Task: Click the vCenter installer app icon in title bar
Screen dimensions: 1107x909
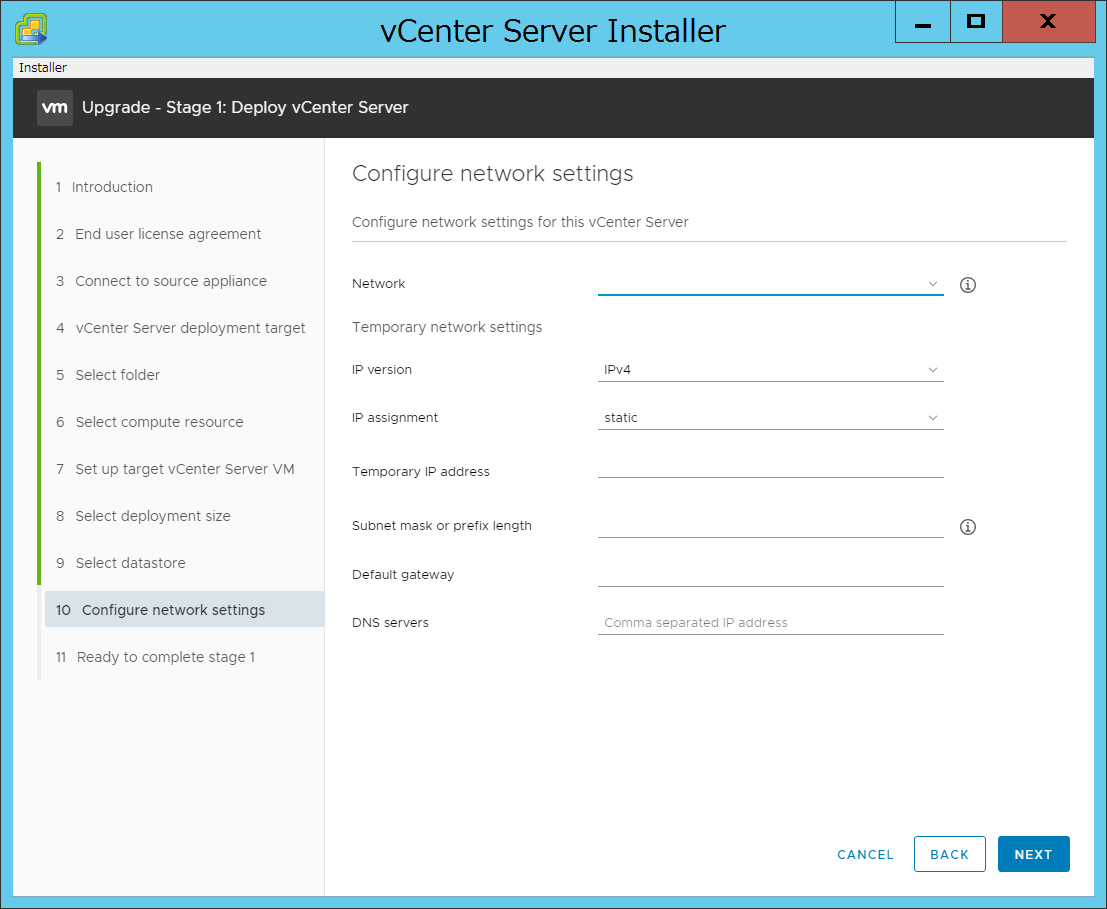Action: [x=31, y=29]
